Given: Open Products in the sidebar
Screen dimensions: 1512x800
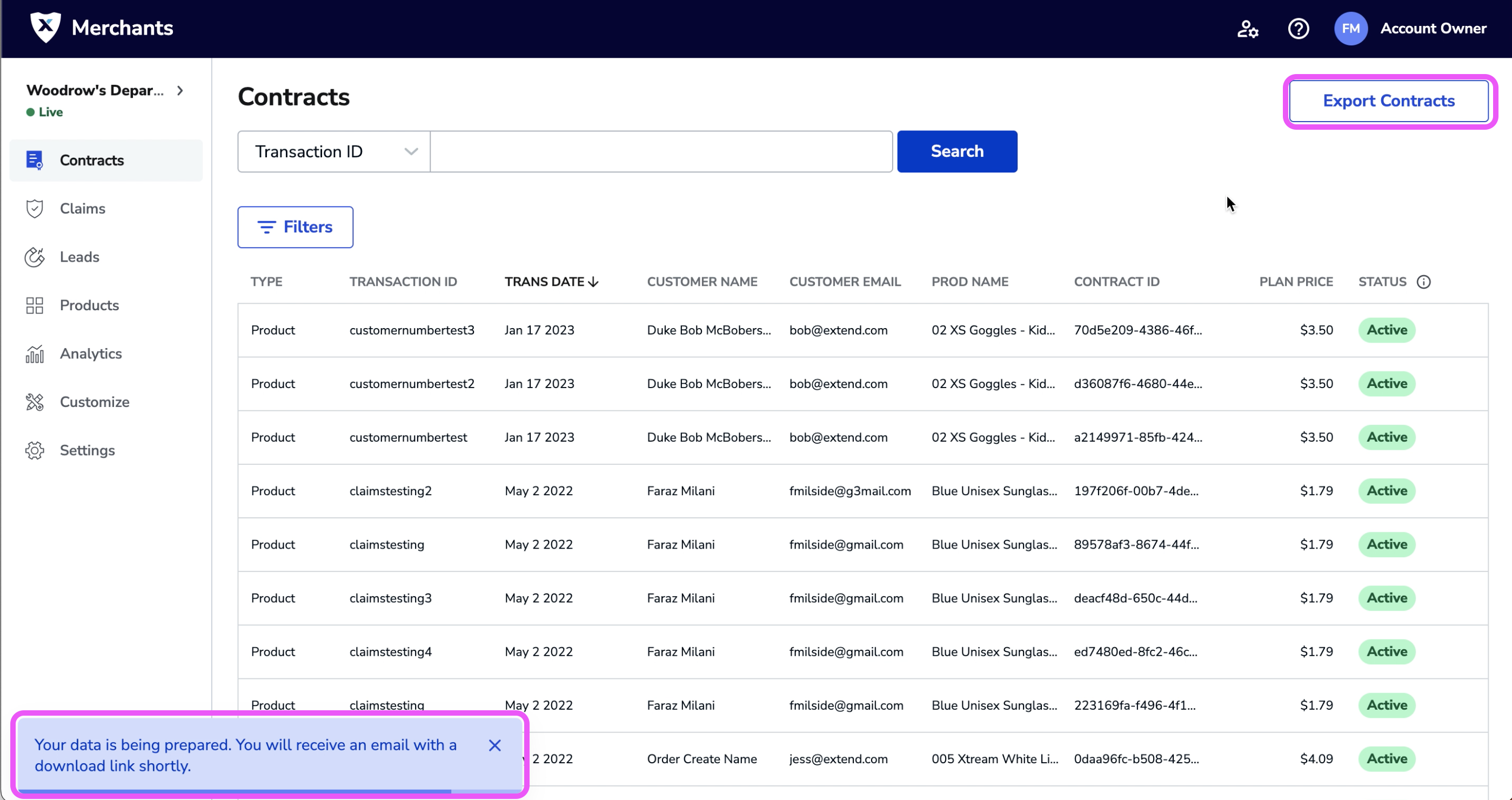Looking at the screenshot, I should (89, 305).
